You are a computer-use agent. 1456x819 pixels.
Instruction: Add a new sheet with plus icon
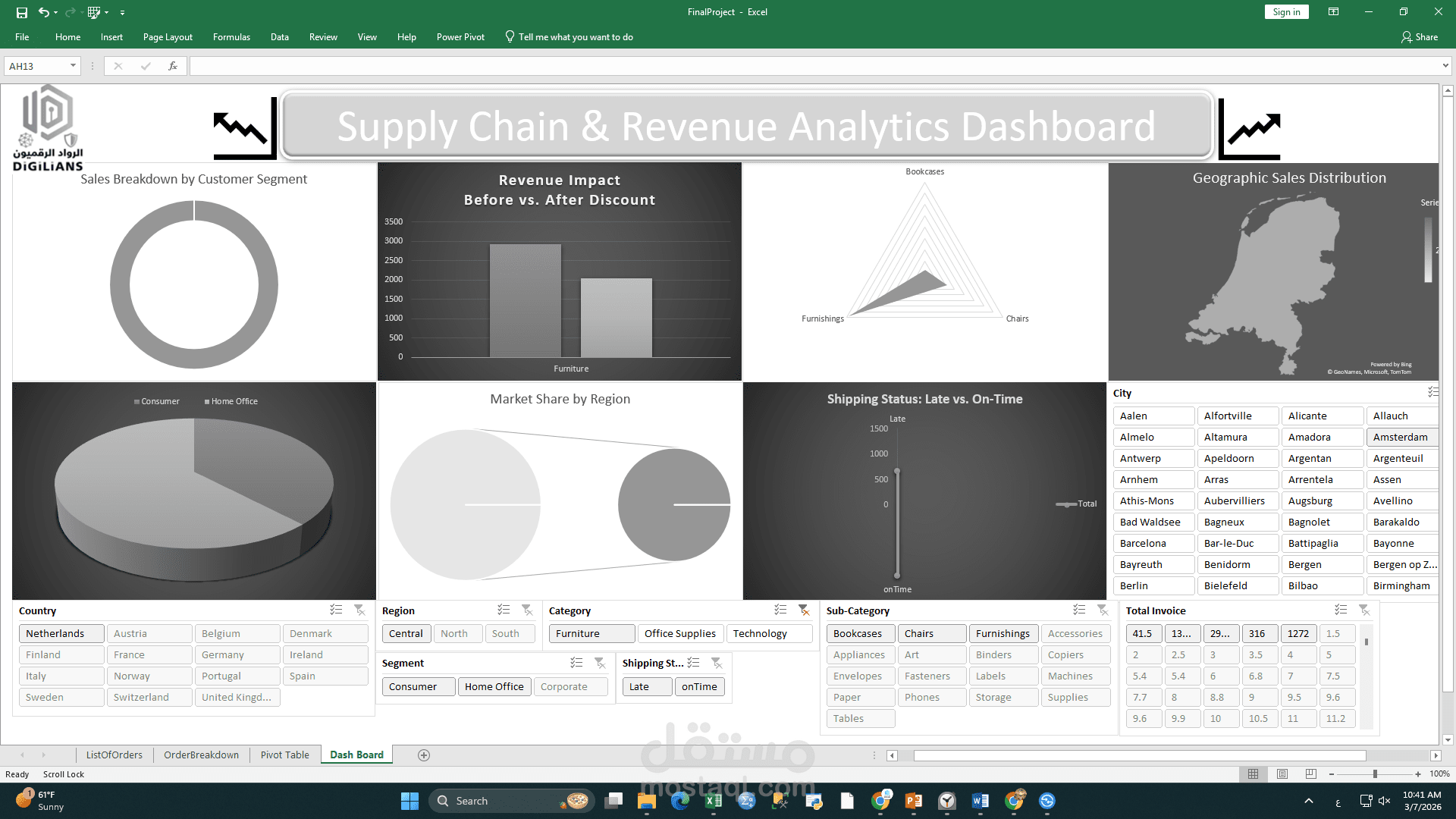(x=424, y=755)
